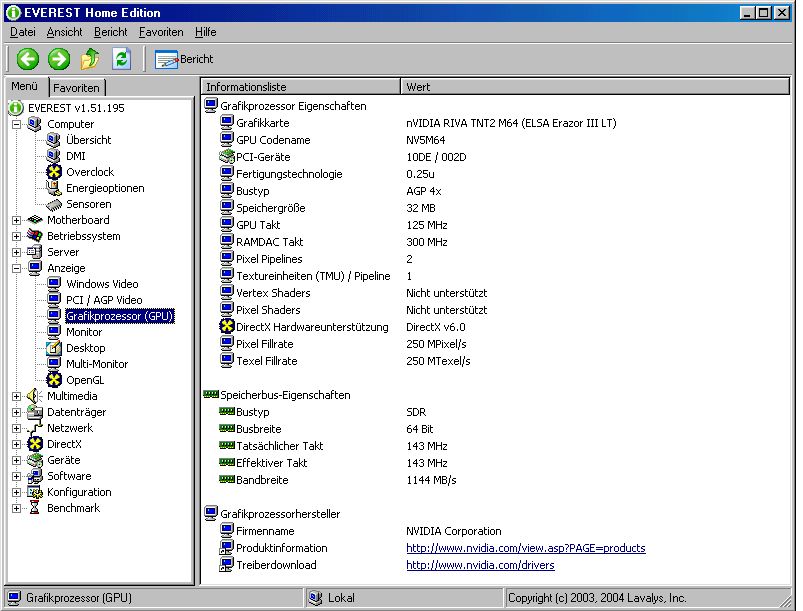Select Monitor in the tree

[84, 332]
